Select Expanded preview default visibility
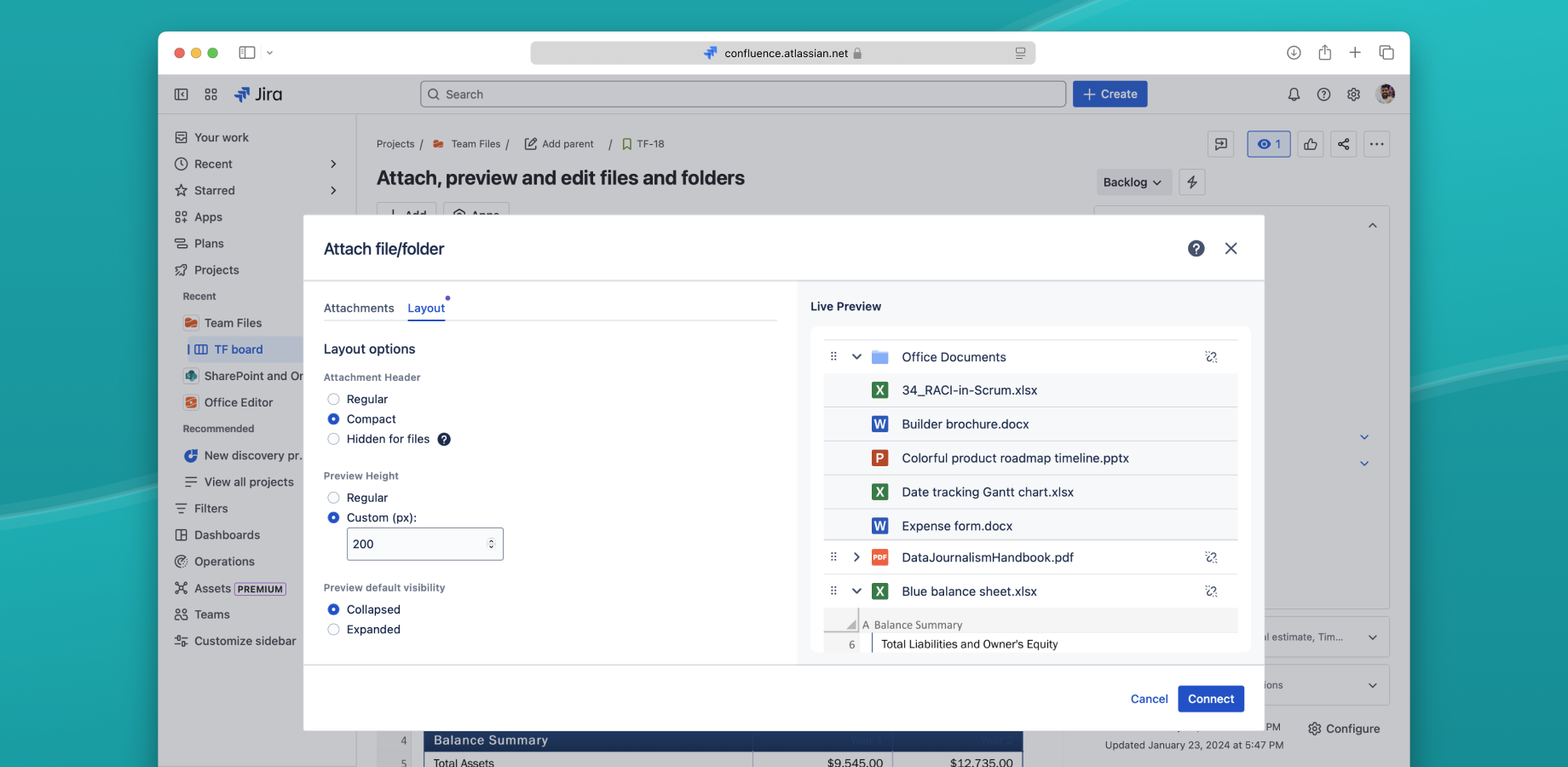This screenshot has height=767, width=1568. (x=333, y=630)
